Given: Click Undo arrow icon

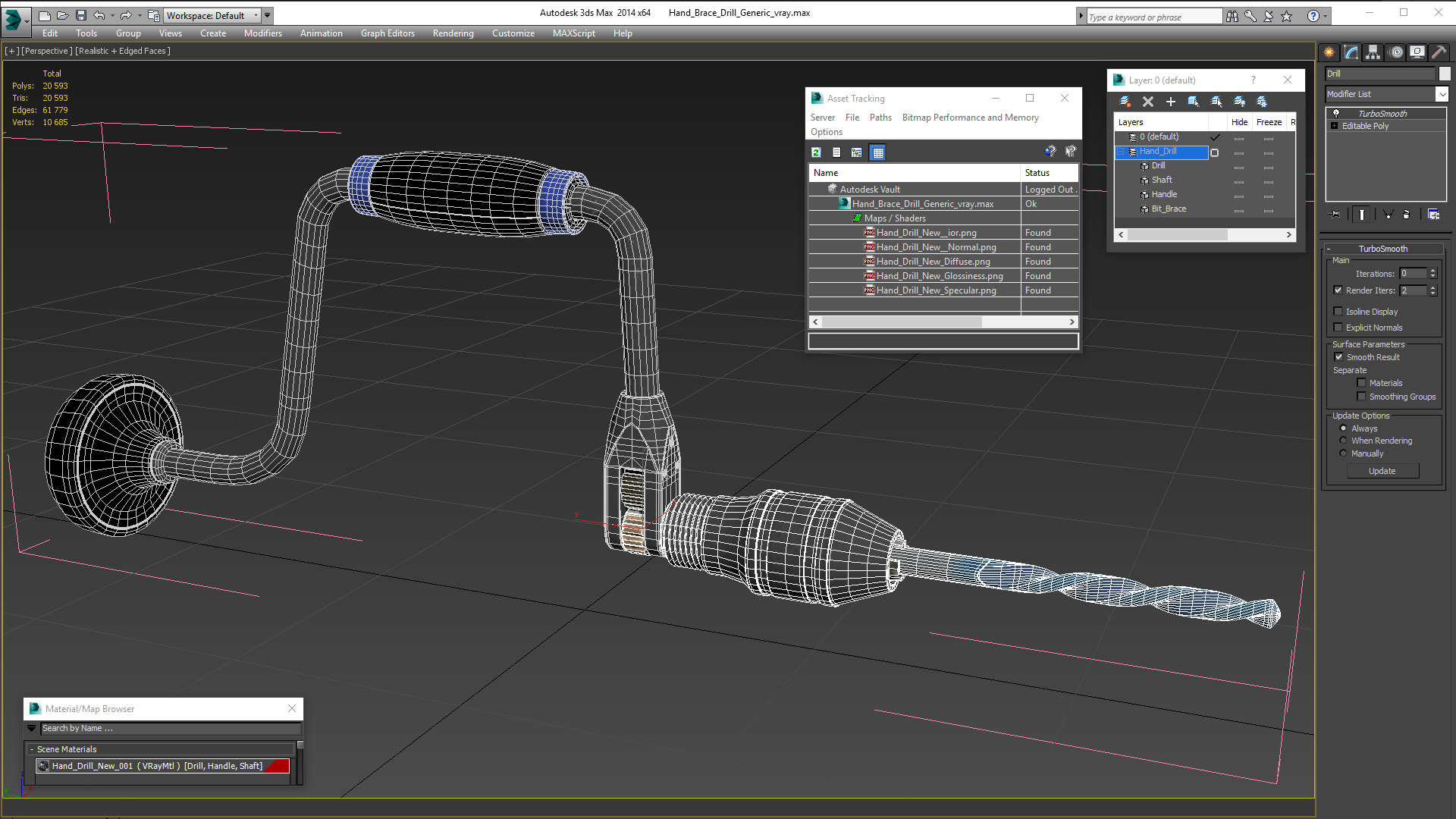Looking at the screenshot, I should coord(99,15).
